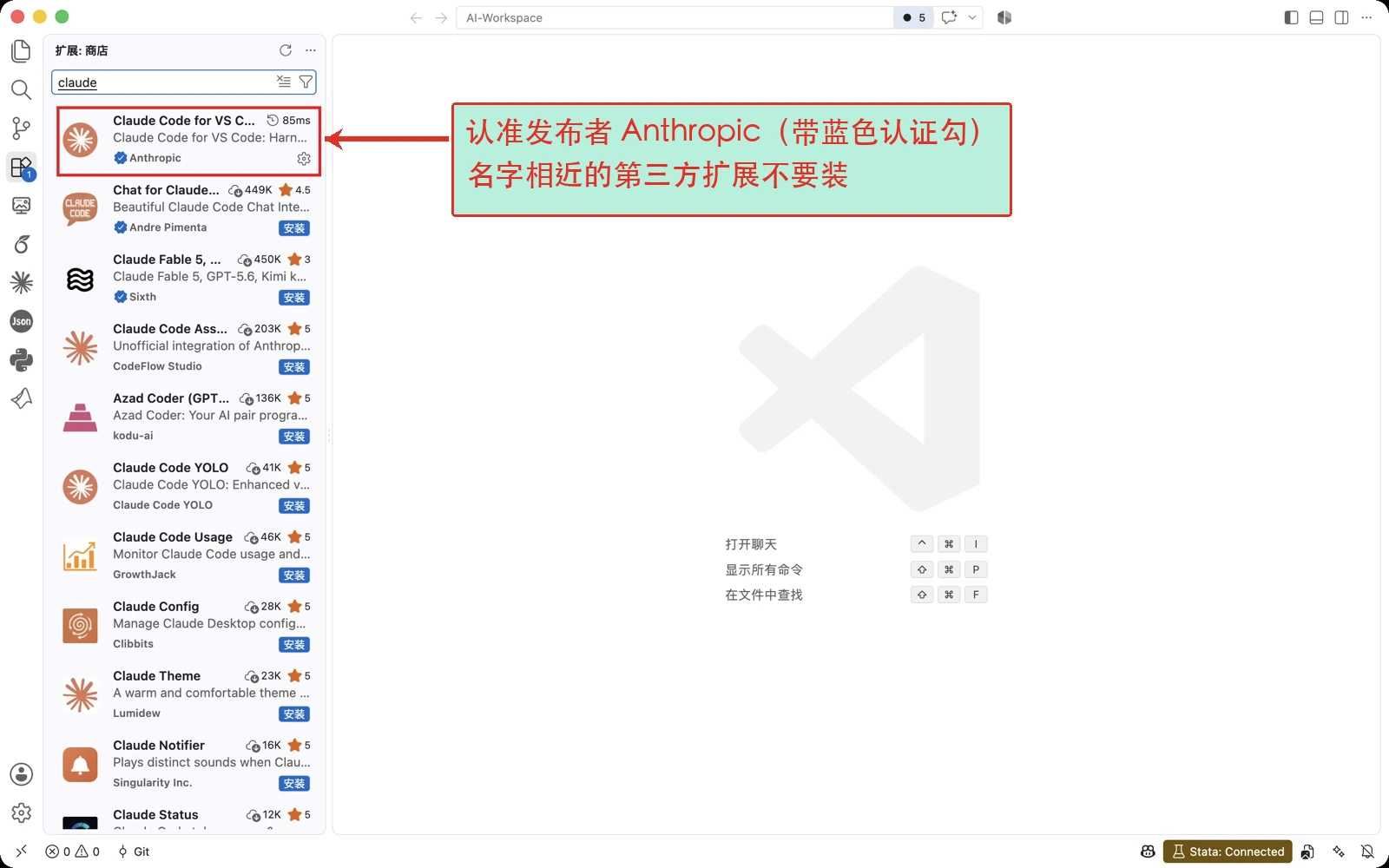The image size is (1389, 868).
Task: Click the sparkle AI status icon
Action: coord(1339,852)
